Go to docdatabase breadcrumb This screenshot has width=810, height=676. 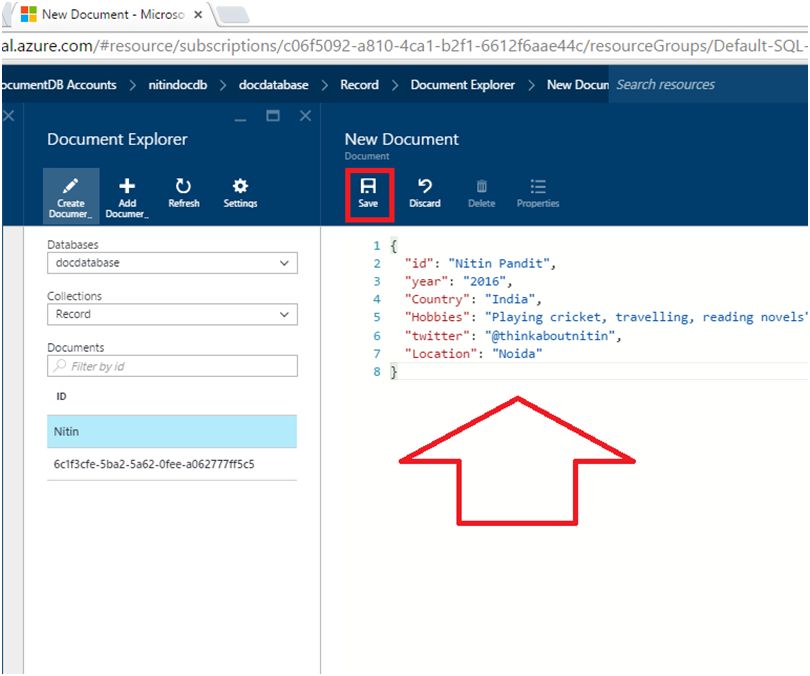pos(273,85)
